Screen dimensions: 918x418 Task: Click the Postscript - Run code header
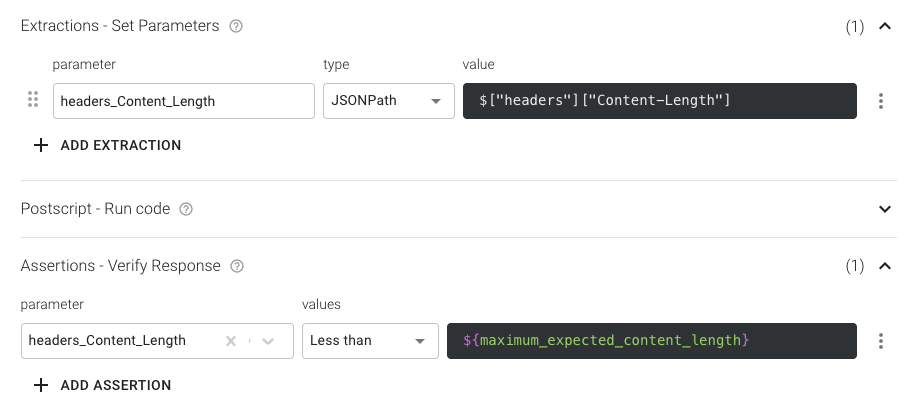pos(95,209)
